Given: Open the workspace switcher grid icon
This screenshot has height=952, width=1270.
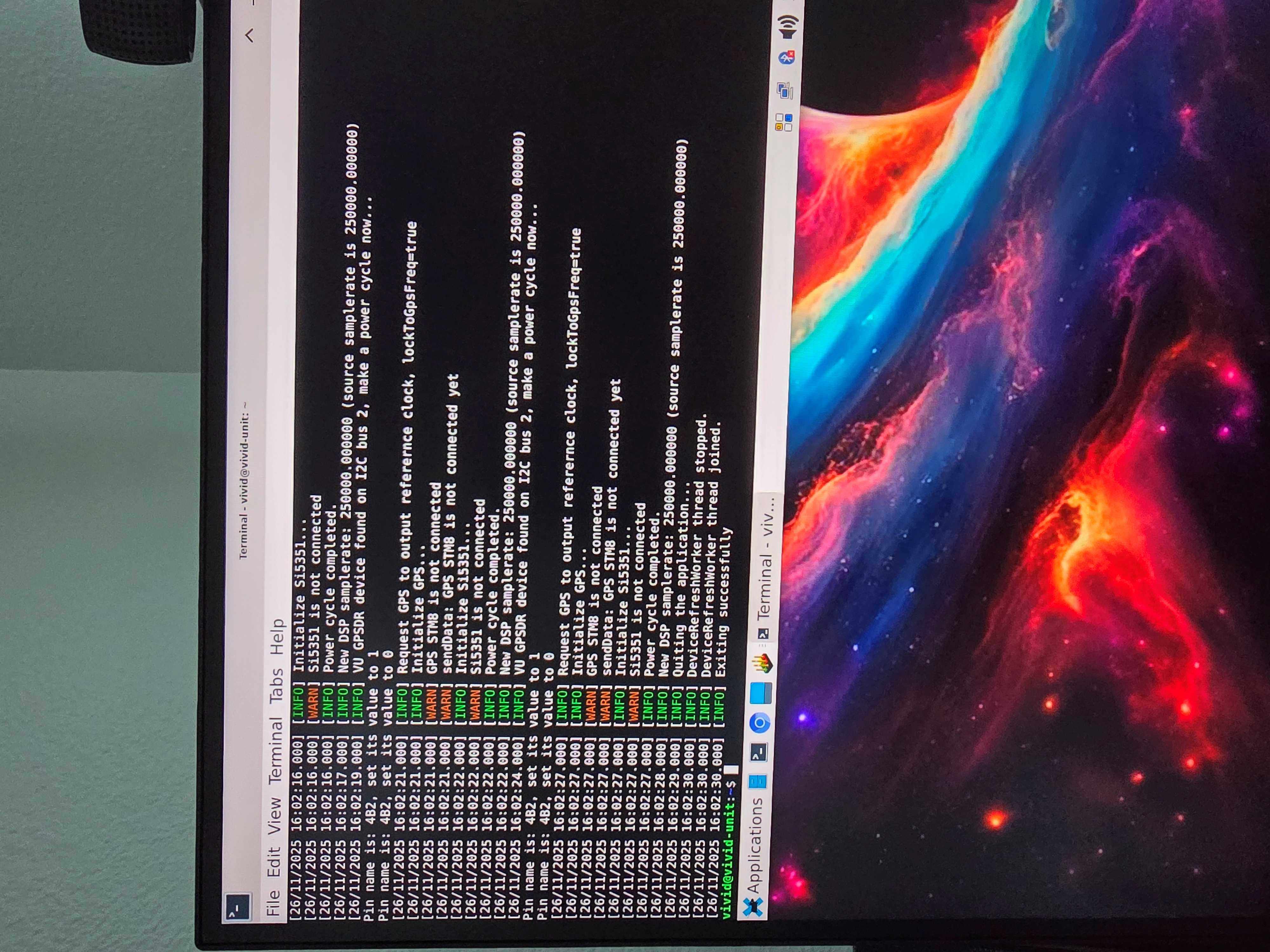Looking at the screenshot, I should click(784, 122).
